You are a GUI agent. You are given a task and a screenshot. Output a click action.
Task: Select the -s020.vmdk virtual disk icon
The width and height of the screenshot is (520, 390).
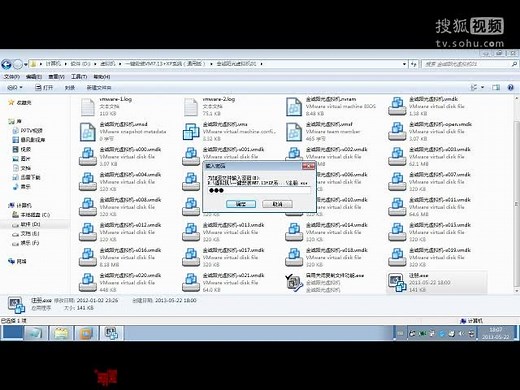tap(88, 283)
